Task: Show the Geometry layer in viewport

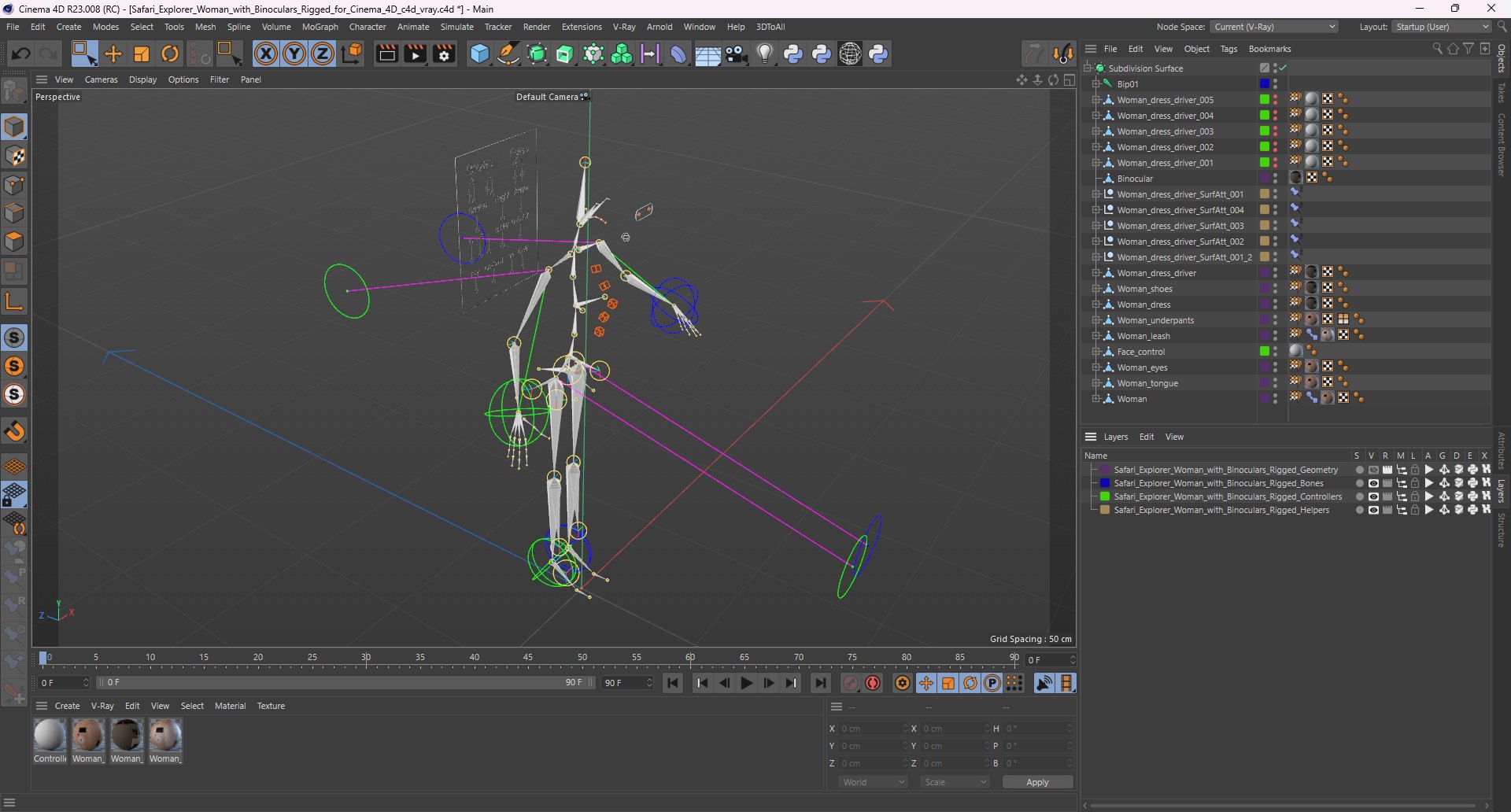Action: 1373,470
